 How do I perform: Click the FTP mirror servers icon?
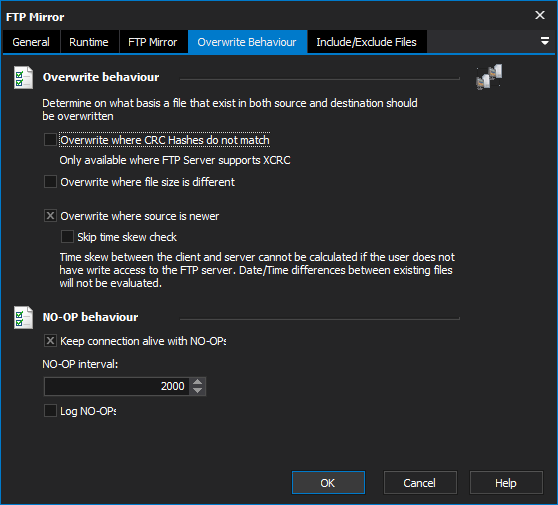[489, 77]
